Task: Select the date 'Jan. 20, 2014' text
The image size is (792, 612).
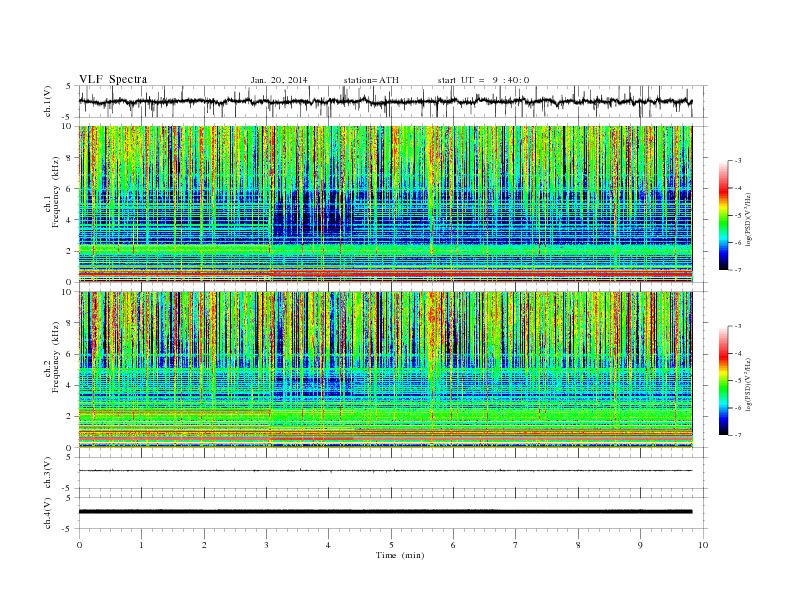Action: click(x=279, y=80)
